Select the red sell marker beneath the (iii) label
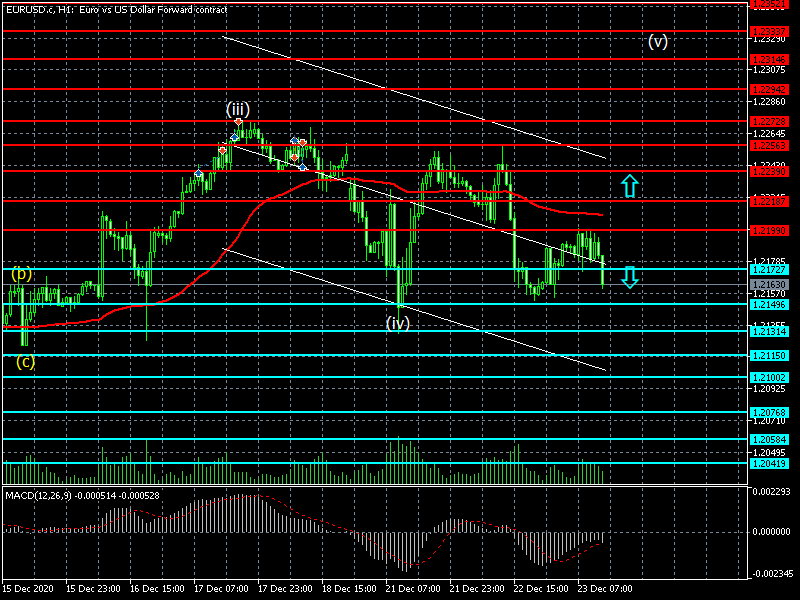 coord(238,122)
